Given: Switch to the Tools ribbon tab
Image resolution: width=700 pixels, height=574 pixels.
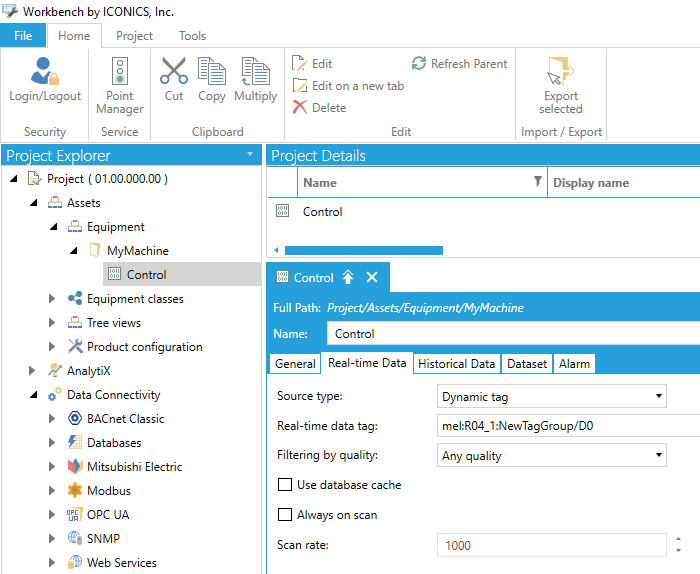Looking at the screenshot, I should [x=192, y=36].
